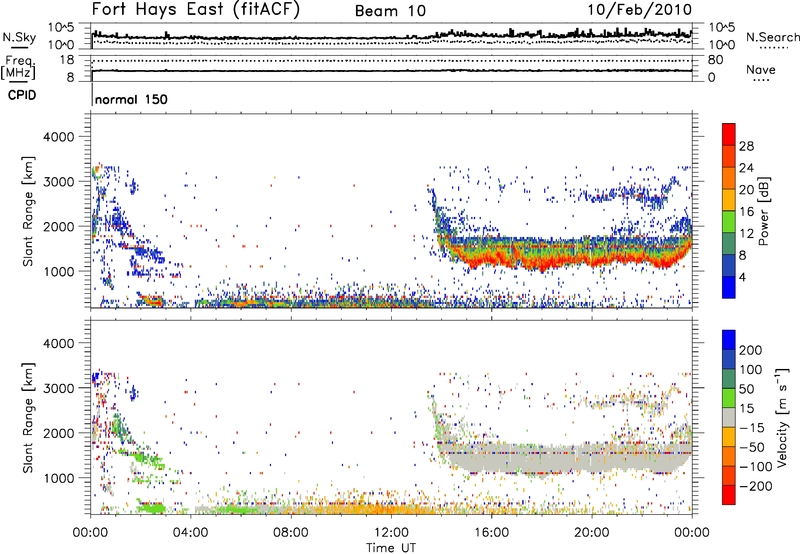Click the "2000" tick of the velocity panel

[59, 433]
